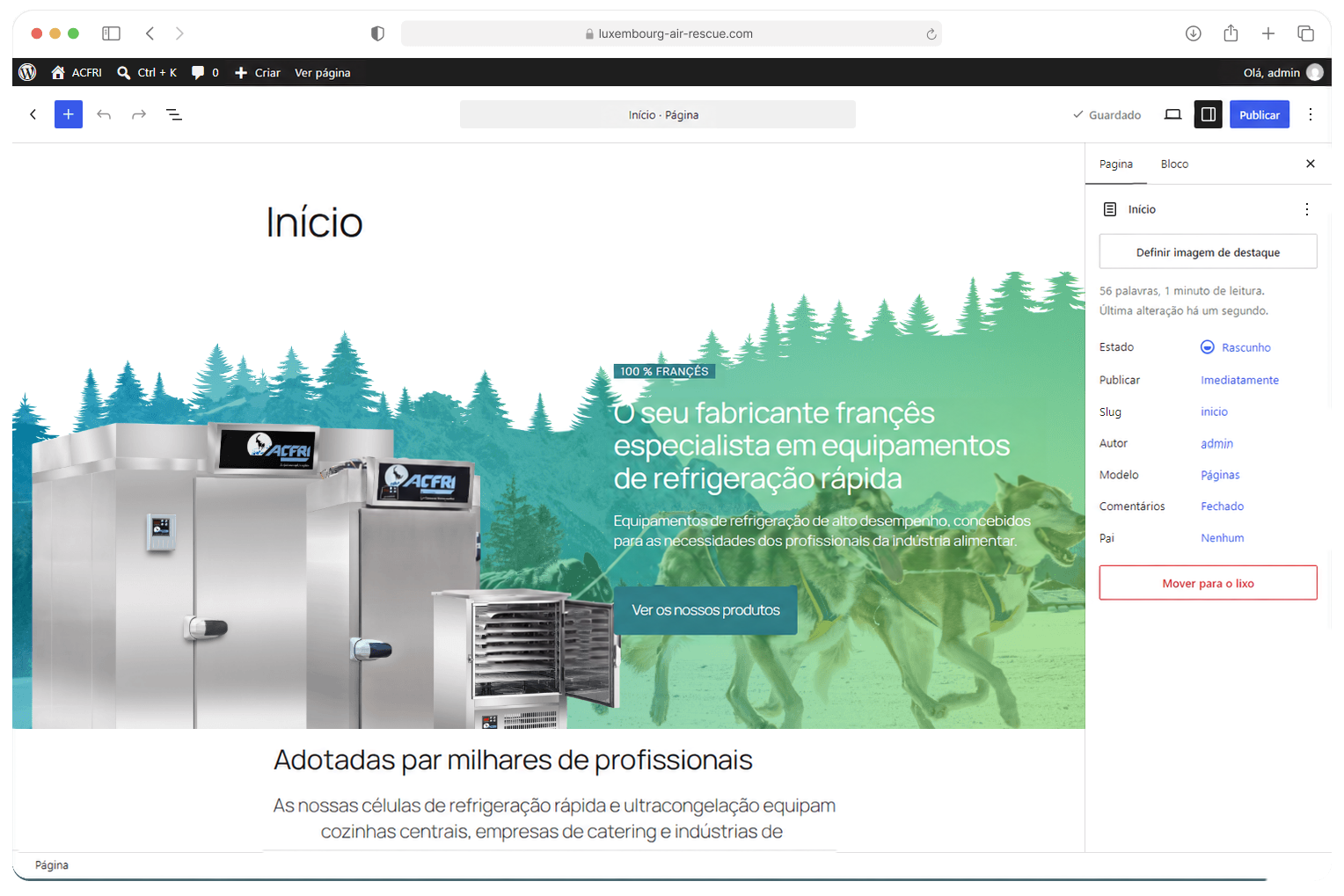This screenshot has width=1344, height=896.
Task: Open the Início · Página command bar
Action: pyautogui.click(x=657, y=114)
